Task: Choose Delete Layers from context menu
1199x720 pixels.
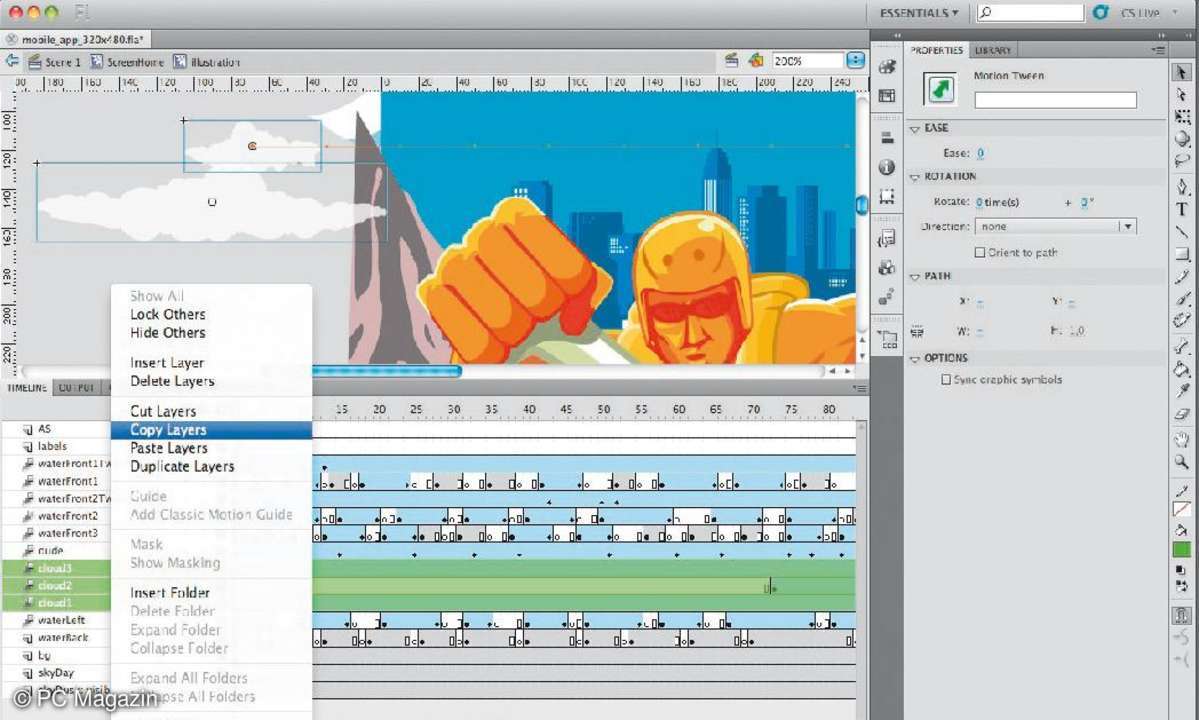Action: point(172,381)
